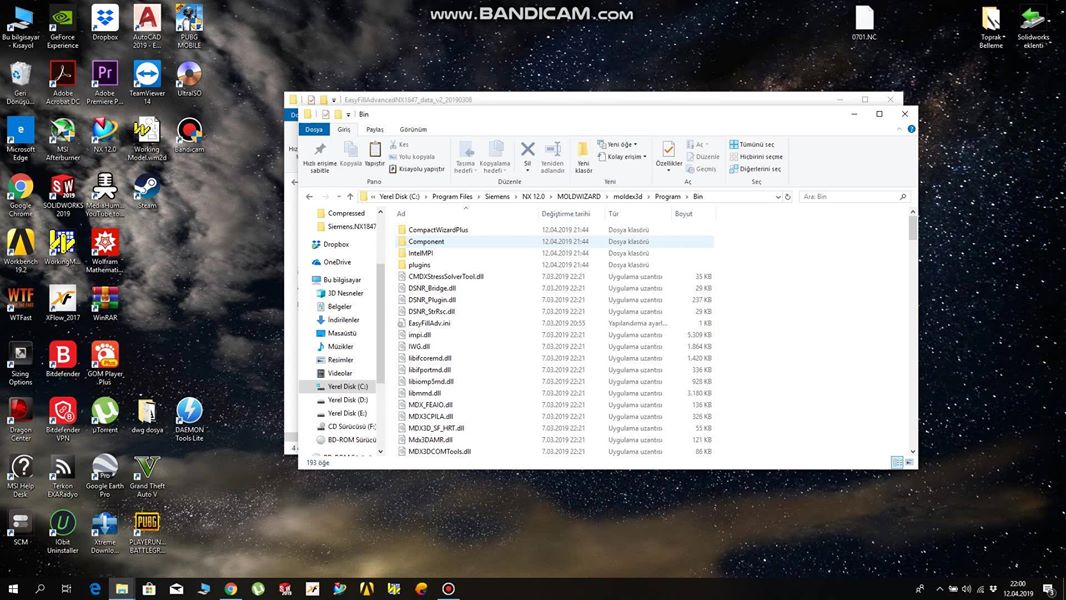Screen dimensions: 1066x600
Task: Switch to the Görünüm ribbon tab
Action: click(413, 129)
